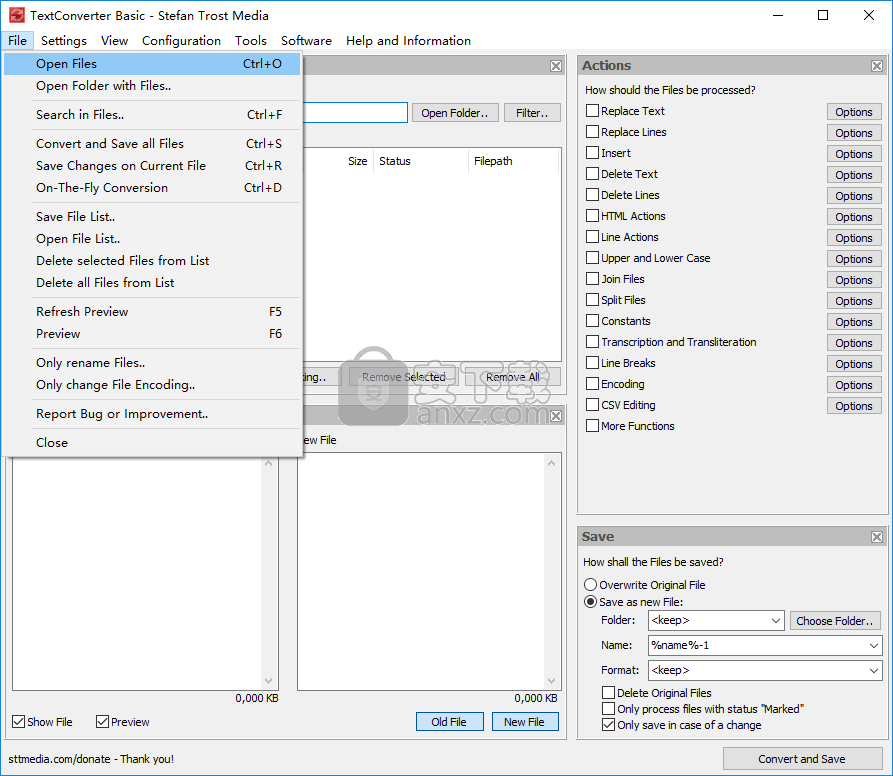
Task: Tick the More Functions checkbox
Action: (x=592, y=426)
